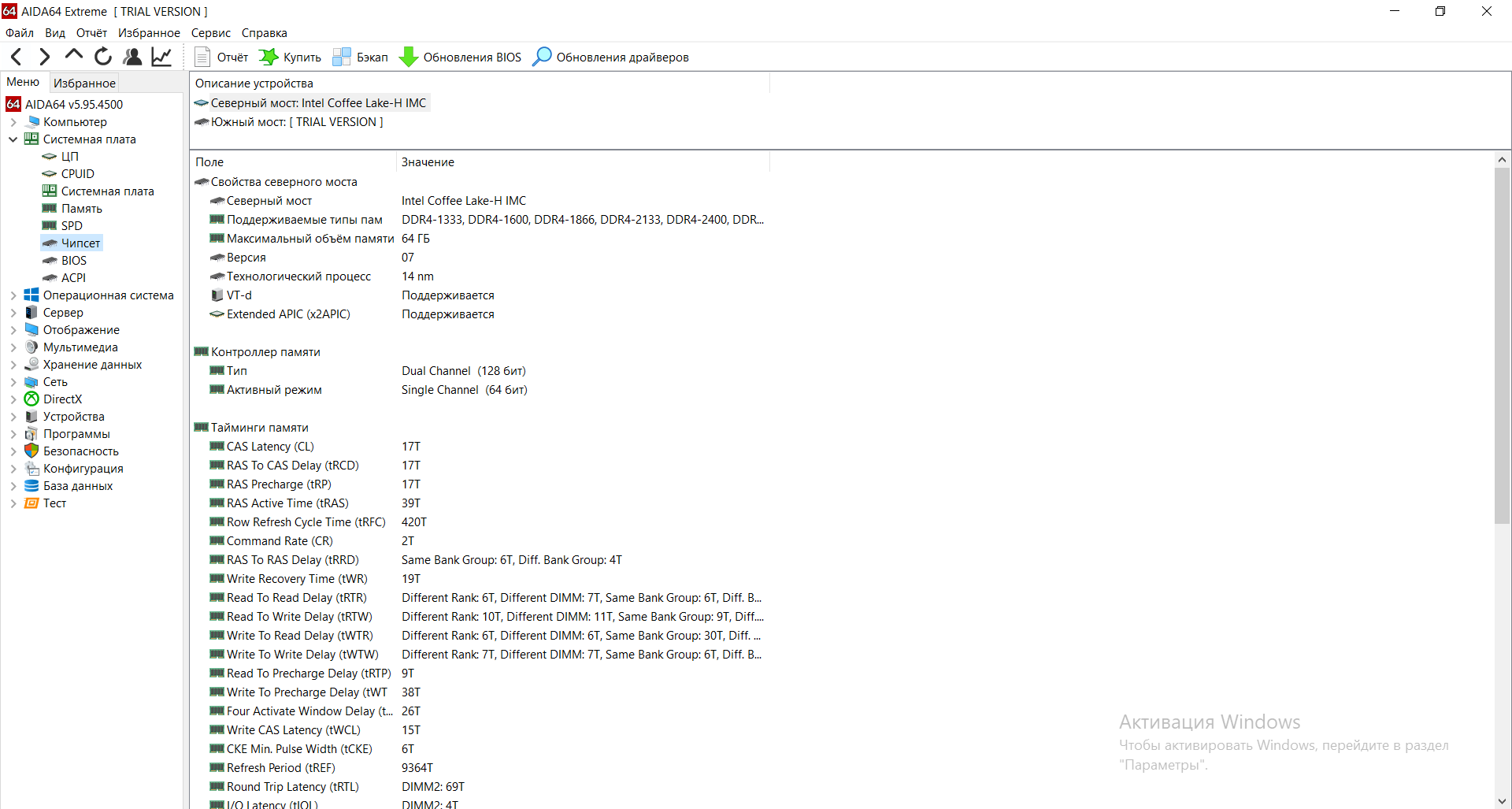1512x809 pixels.
Task: Open the graph chart icon in toolbar
Action: click(161, 57)
